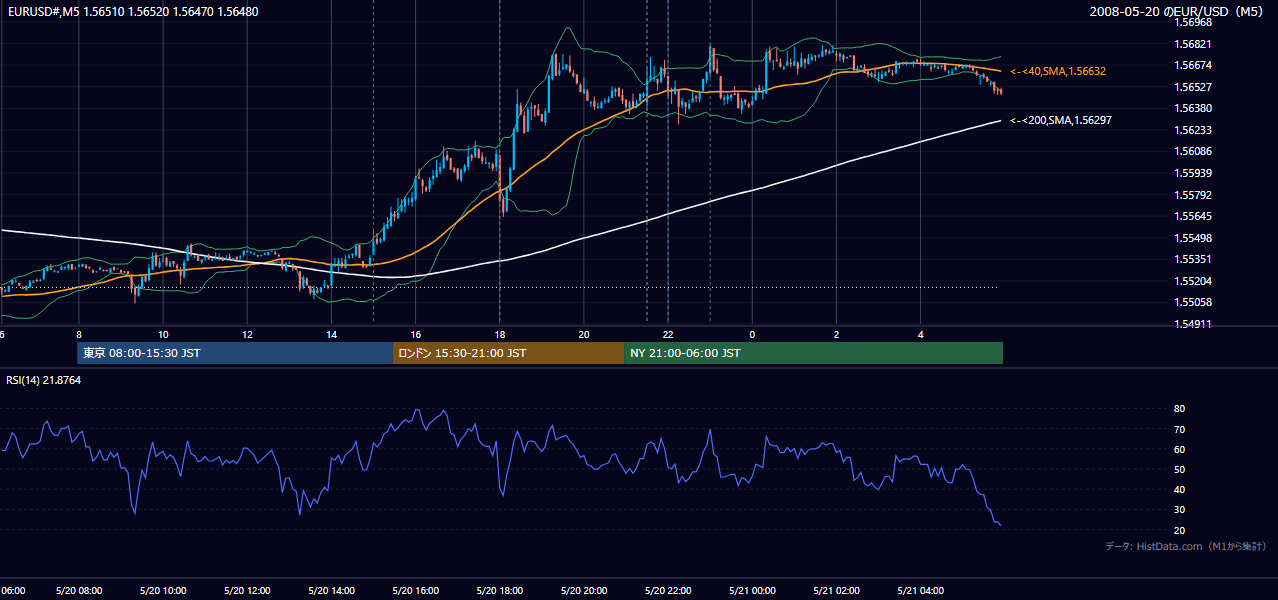The width and height of the screenshot is (1278, 600).
Task: Click the '5/20 10:00' bottom time label
Action: click(162, 591)
